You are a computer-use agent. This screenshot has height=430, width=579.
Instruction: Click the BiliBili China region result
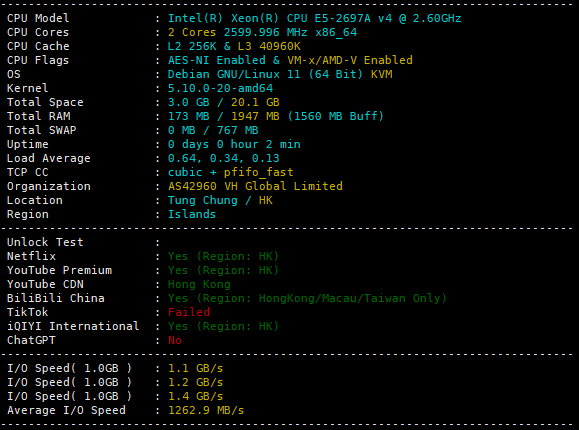(307, 298)
